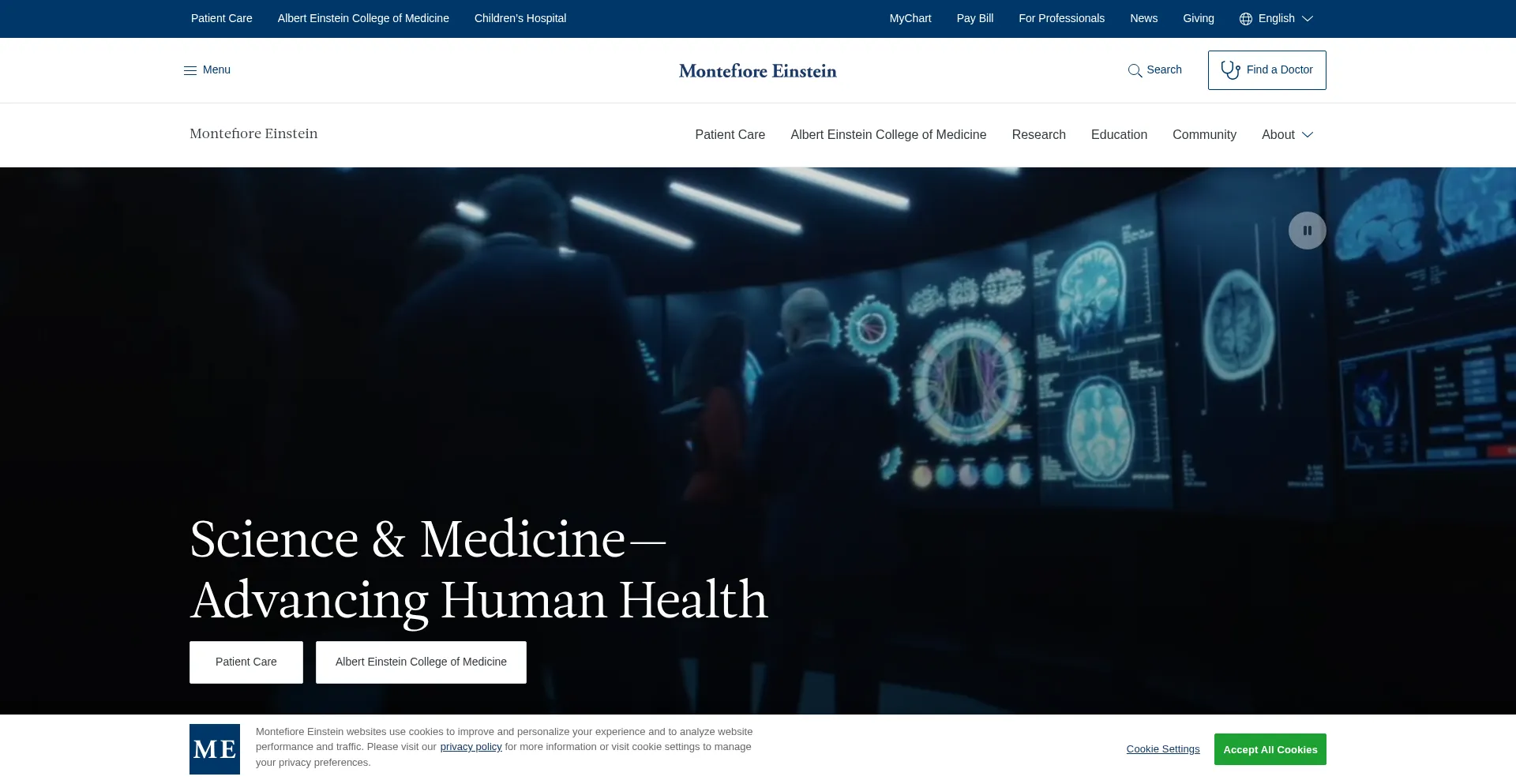Click Accept All Cookies button
The image size is (1516, 784).
click(1270, 749)
